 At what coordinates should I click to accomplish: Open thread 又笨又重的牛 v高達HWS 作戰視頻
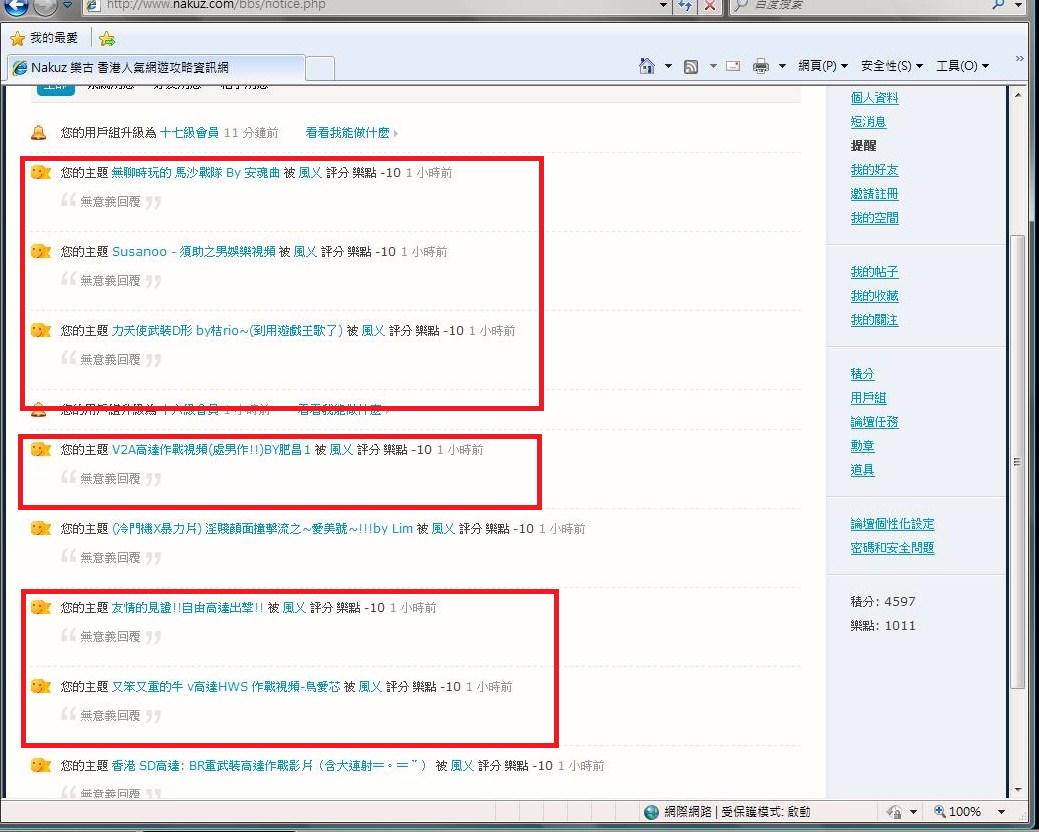[x=226, y=687]
